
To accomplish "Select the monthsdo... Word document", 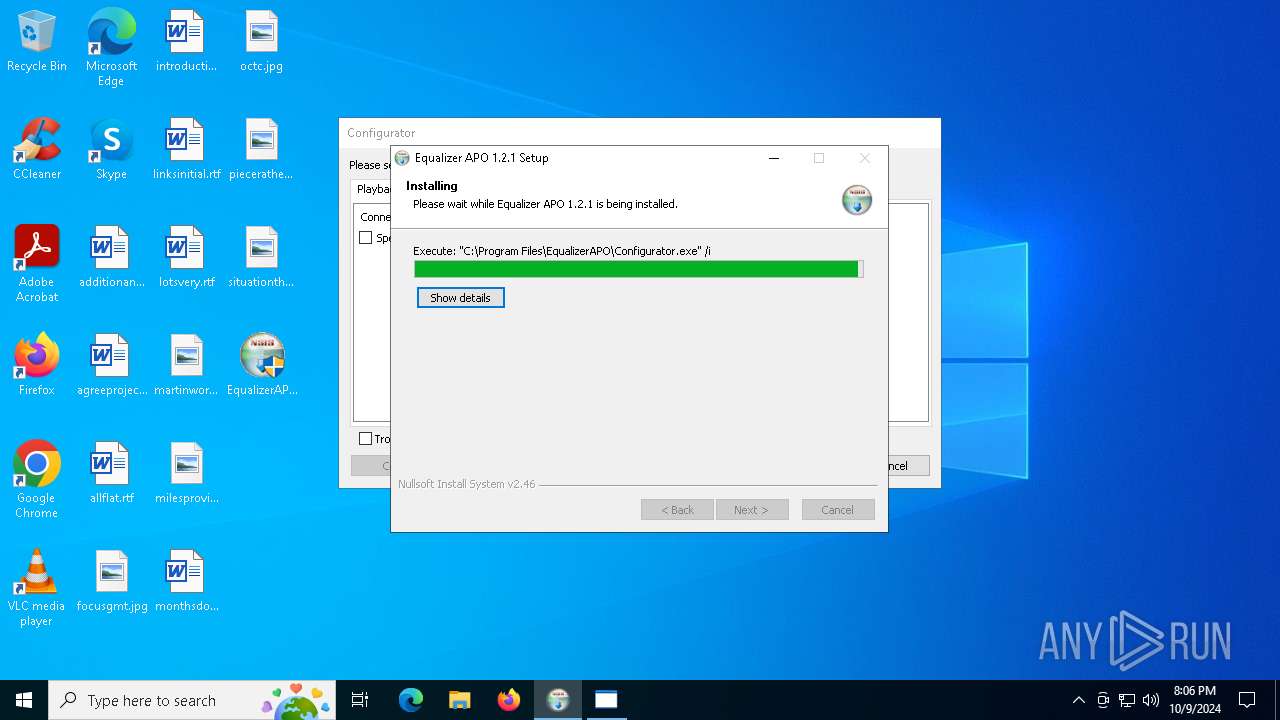I will point(186,582).
